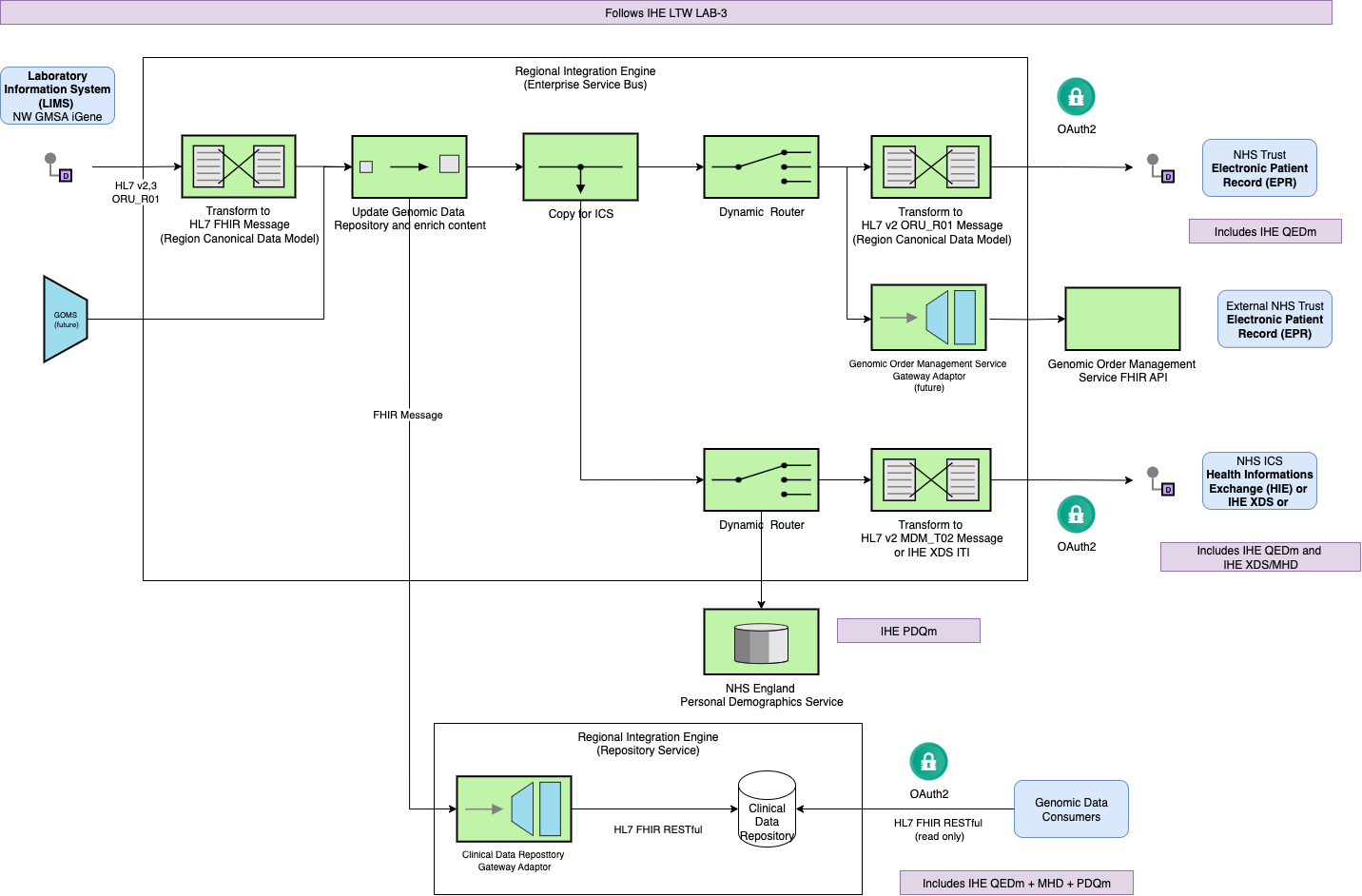Click the lower Dynamic Router icon
This screenshot has width=1362, height=896.
coord(761,479)
